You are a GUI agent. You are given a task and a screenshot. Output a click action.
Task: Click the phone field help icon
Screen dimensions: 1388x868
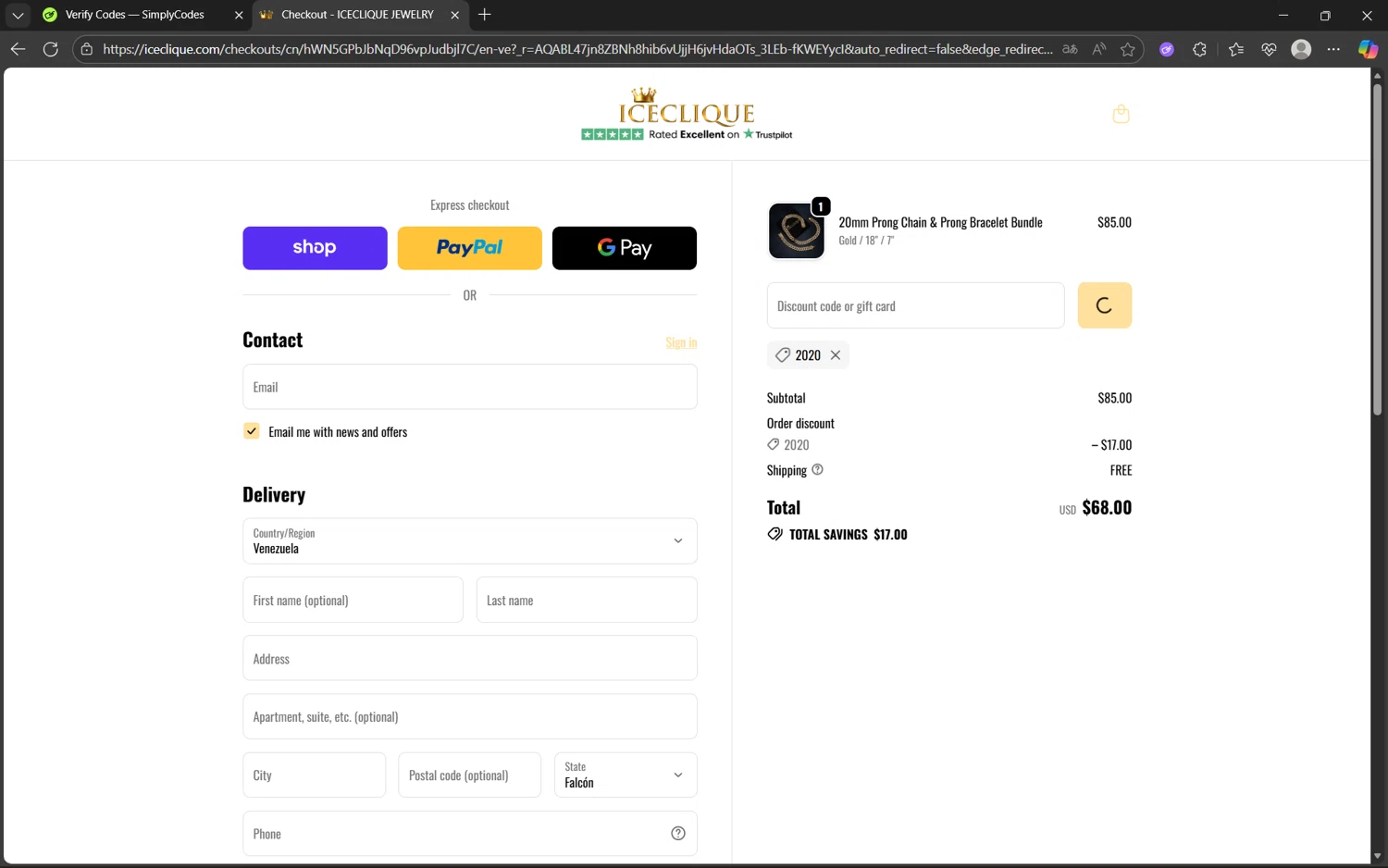678,834
